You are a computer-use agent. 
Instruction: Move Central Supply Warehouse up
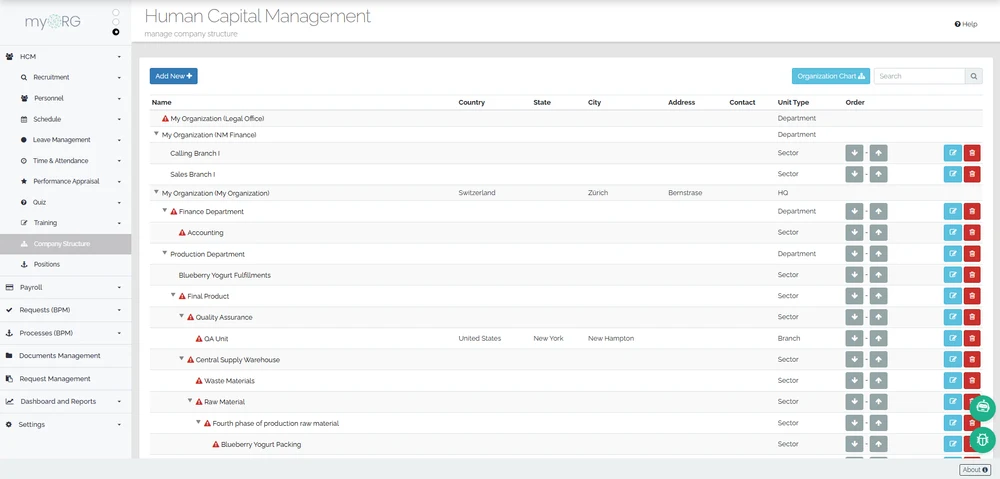point(878,360)
